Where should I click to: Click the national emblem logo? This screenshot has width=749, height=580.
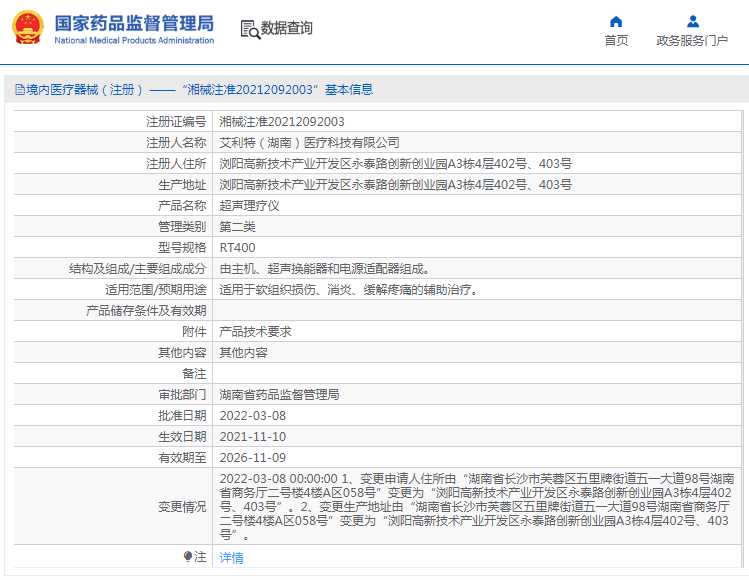pos(28,28)
